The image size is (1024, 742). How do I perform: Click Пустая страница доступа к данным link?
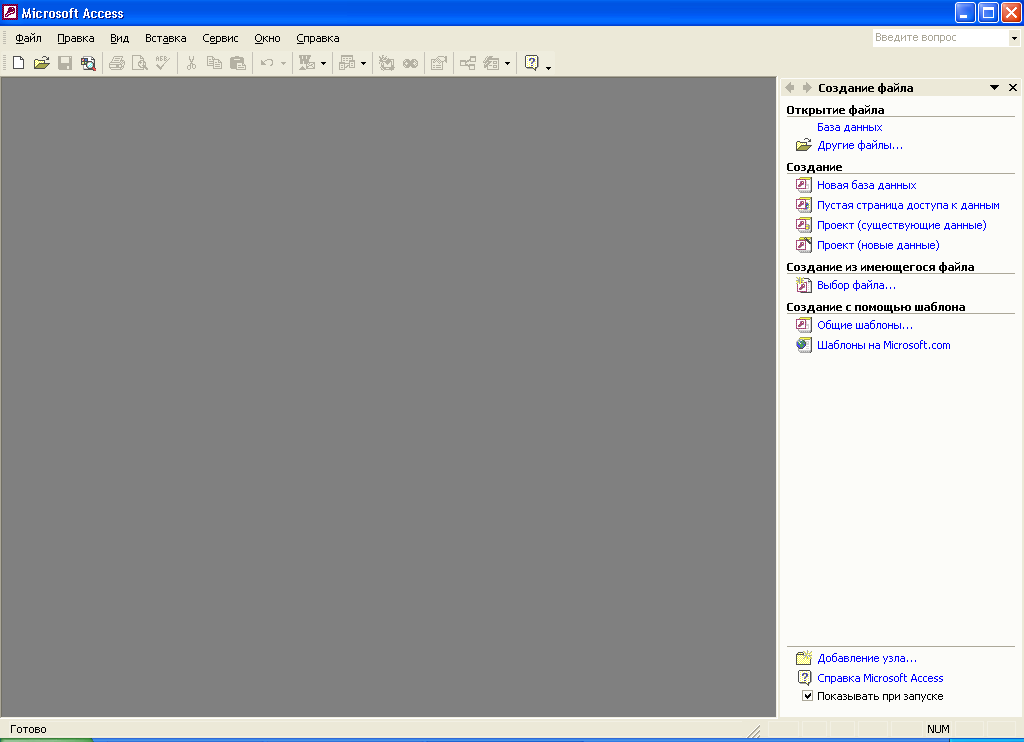click(908, 205)
